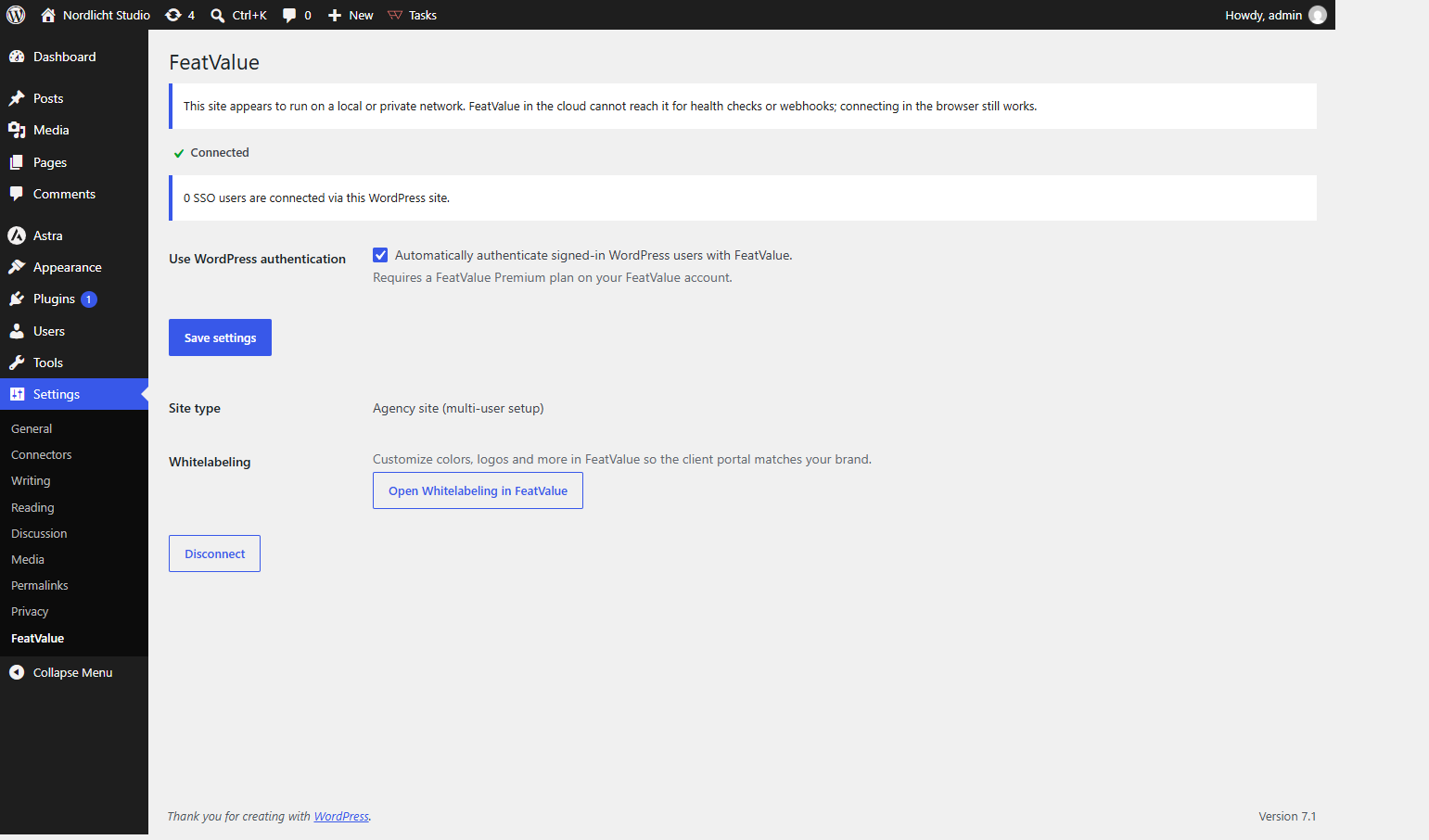Click the local network warning notice
The height and width of the screenshot is (840, 1429).
coord(743,106)
